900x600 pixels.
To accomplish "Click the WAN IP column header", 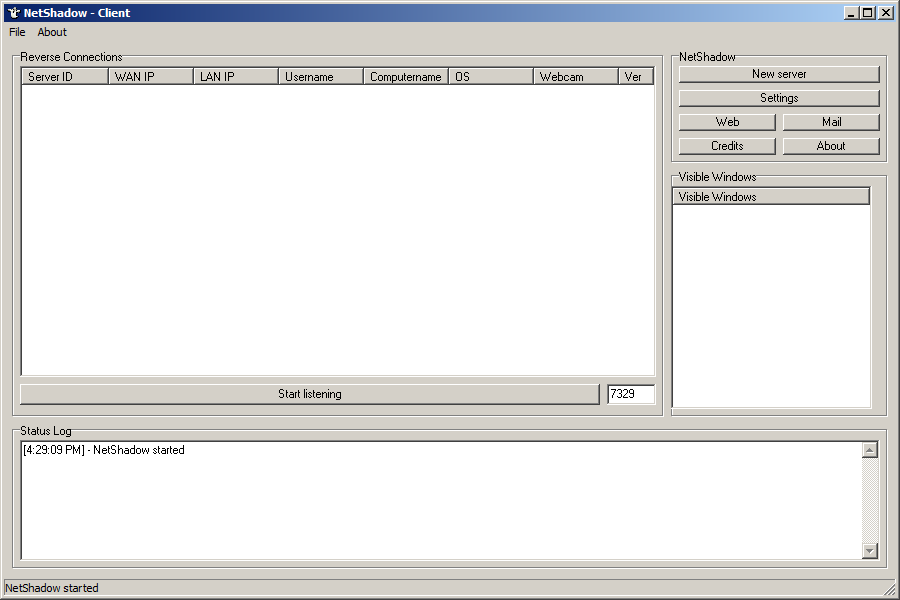I will (x=150, y=77).
